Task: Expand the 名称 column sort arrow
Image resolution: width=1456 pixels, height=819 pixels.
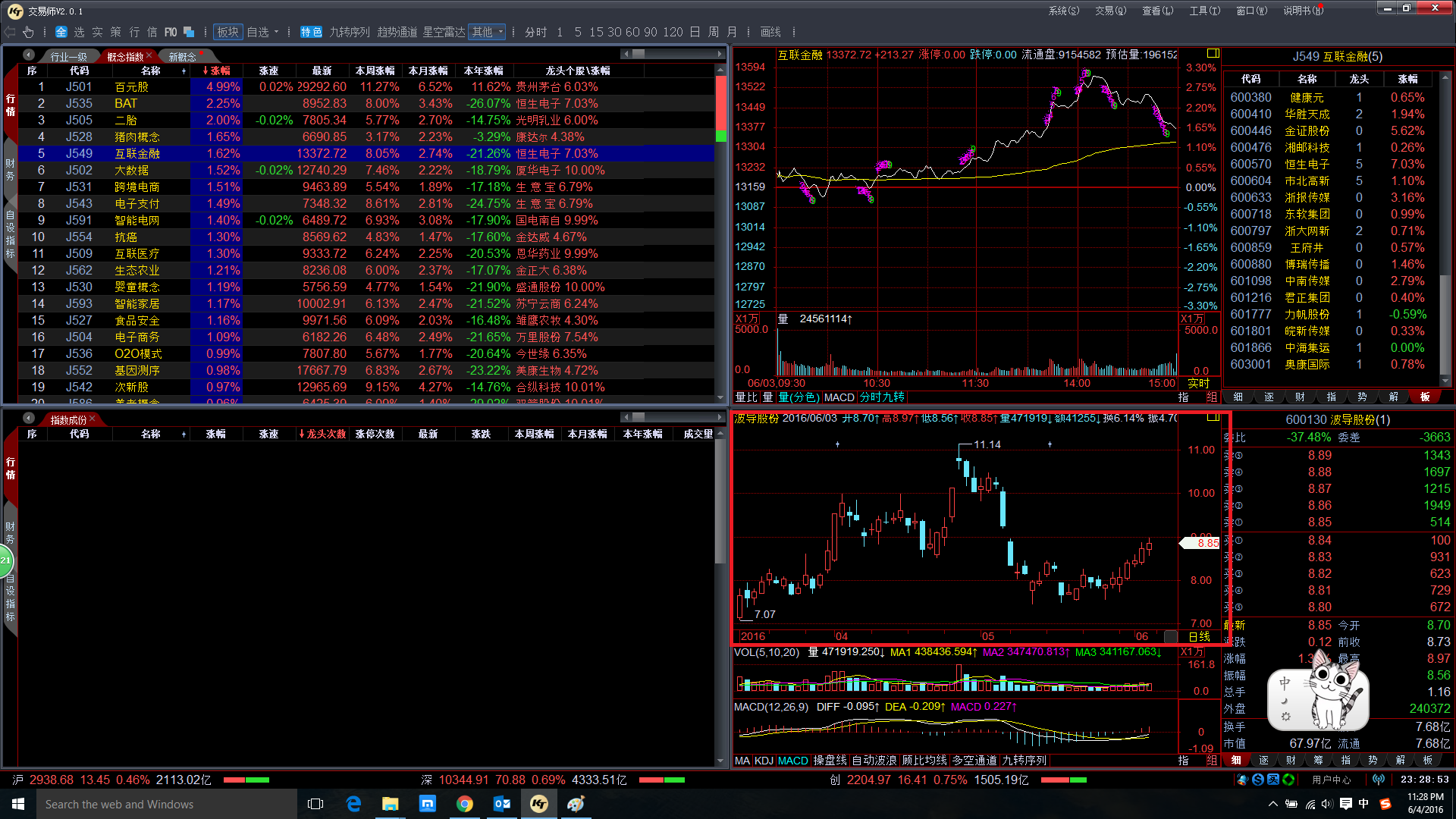Action: pyautogui.click(x=184, y=71)
